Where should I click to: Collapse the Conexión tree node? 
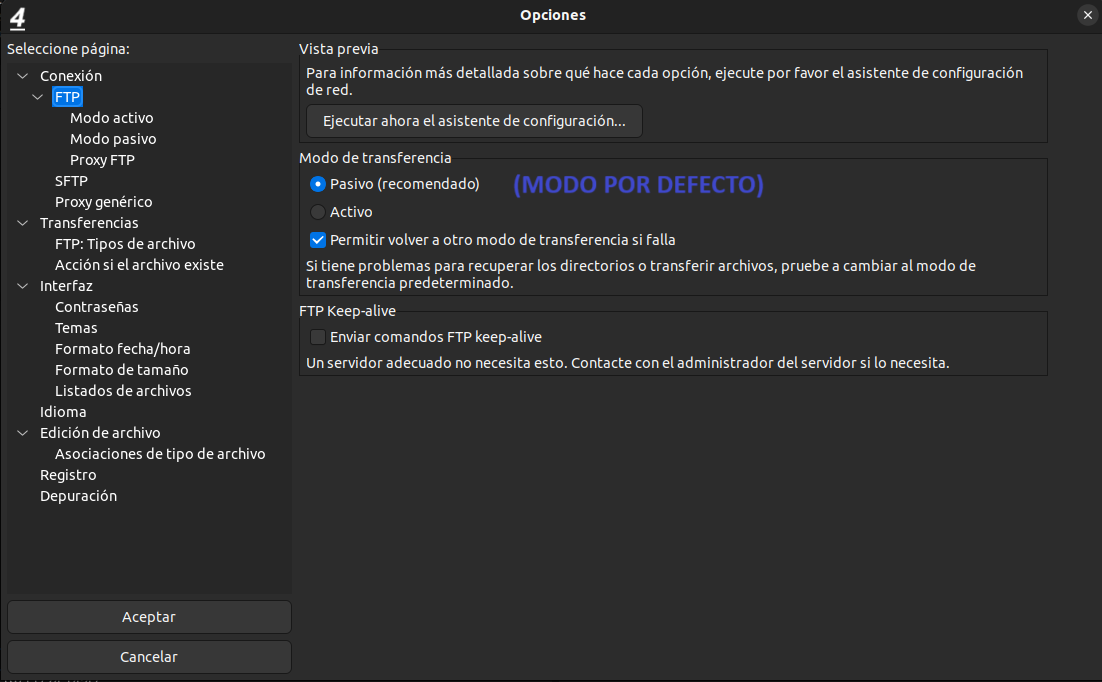23,76
